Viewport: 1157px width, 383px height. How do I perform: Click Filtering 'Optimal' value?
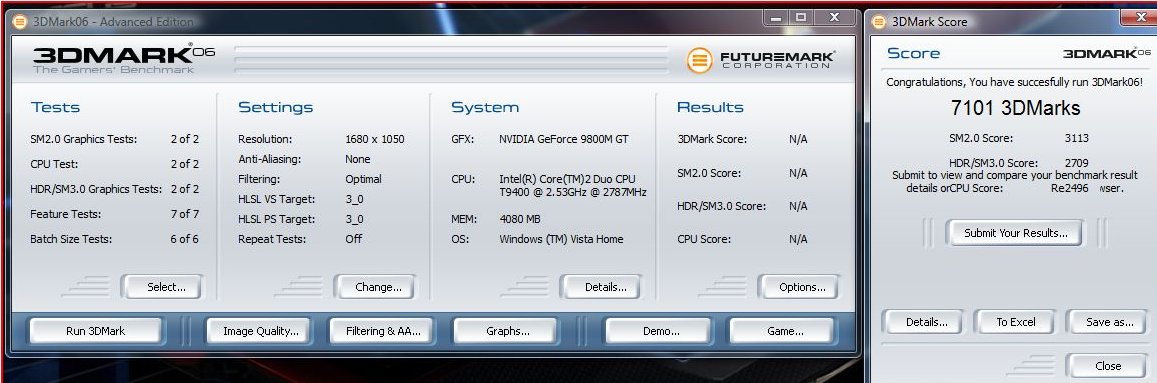(364, 179)
